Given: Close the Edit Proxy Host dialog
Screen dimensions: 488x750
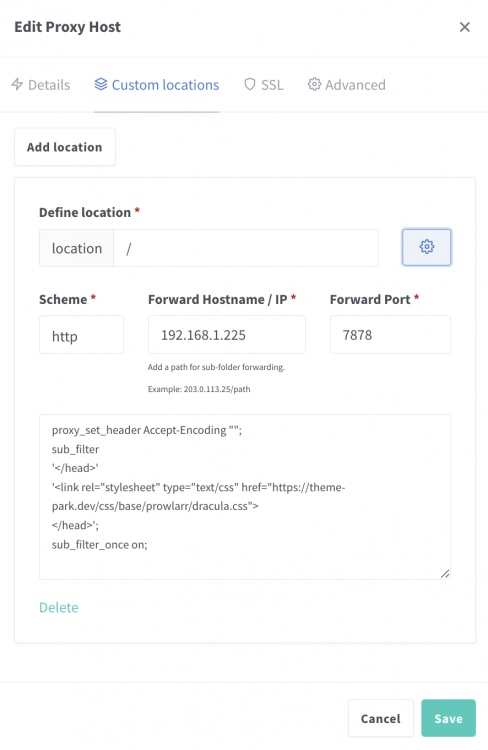Looking at the screenshot, I should click(x=465, y=27).
